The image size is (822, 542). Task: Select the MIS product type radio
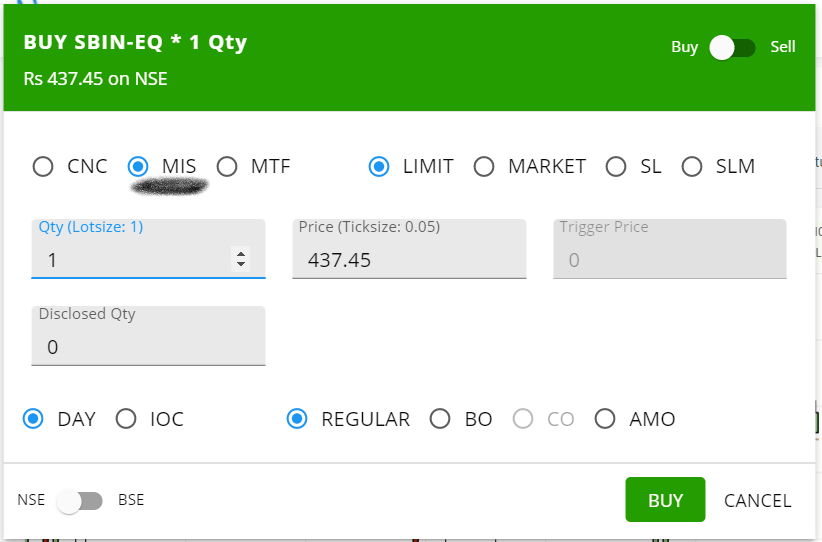pyautogui.click(x=138, y=167)
